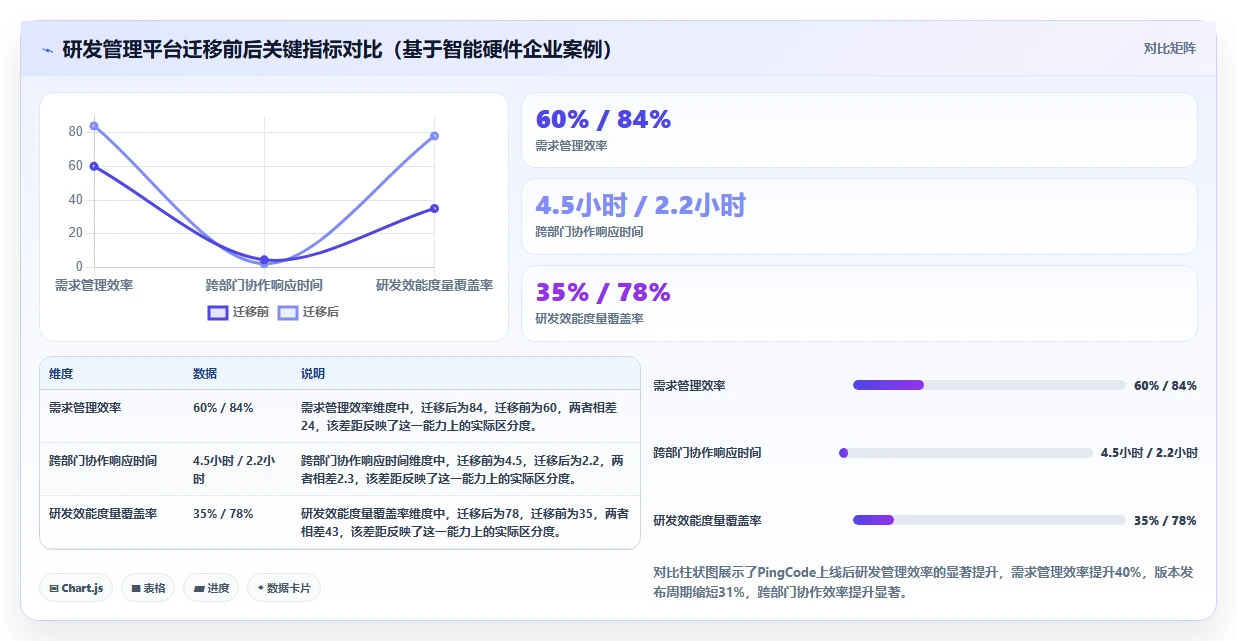The image size is (1237, 641).
Task: Click the 迁移前 data point at 需求管理效率
Action: [94, 166]
